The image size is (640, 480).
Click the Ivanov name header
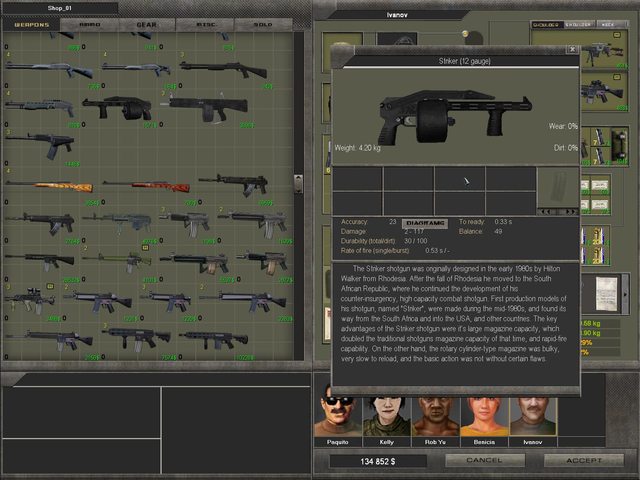(x=397, y=15)
